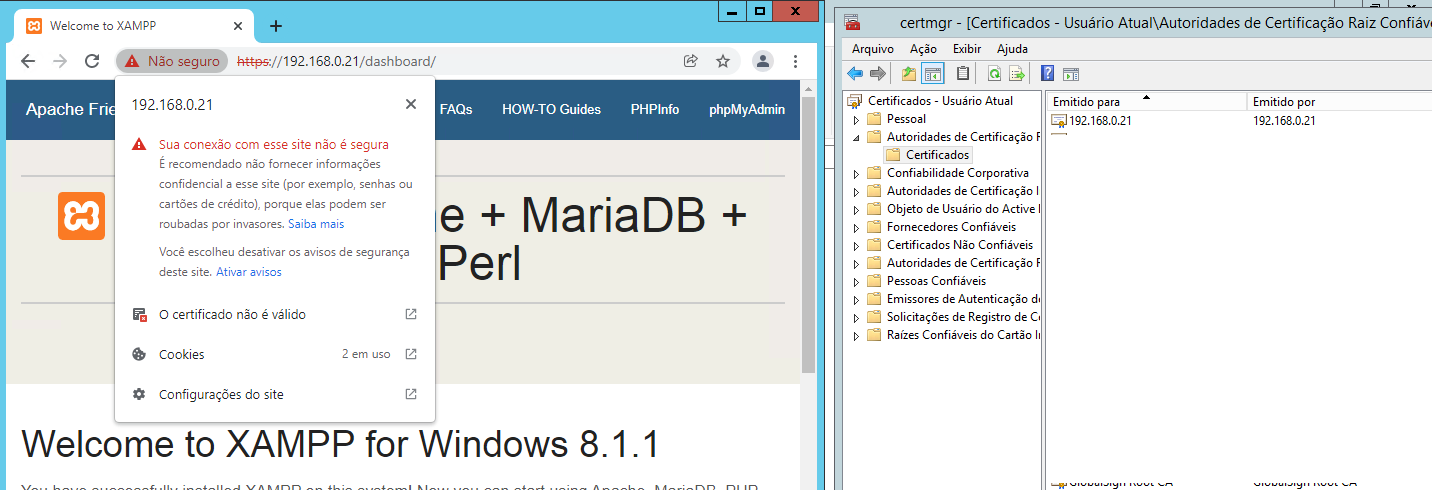The width and height of the screenshot is (1432, 490).
Task: Open Configurações do site entry
Action: point(275,394)
